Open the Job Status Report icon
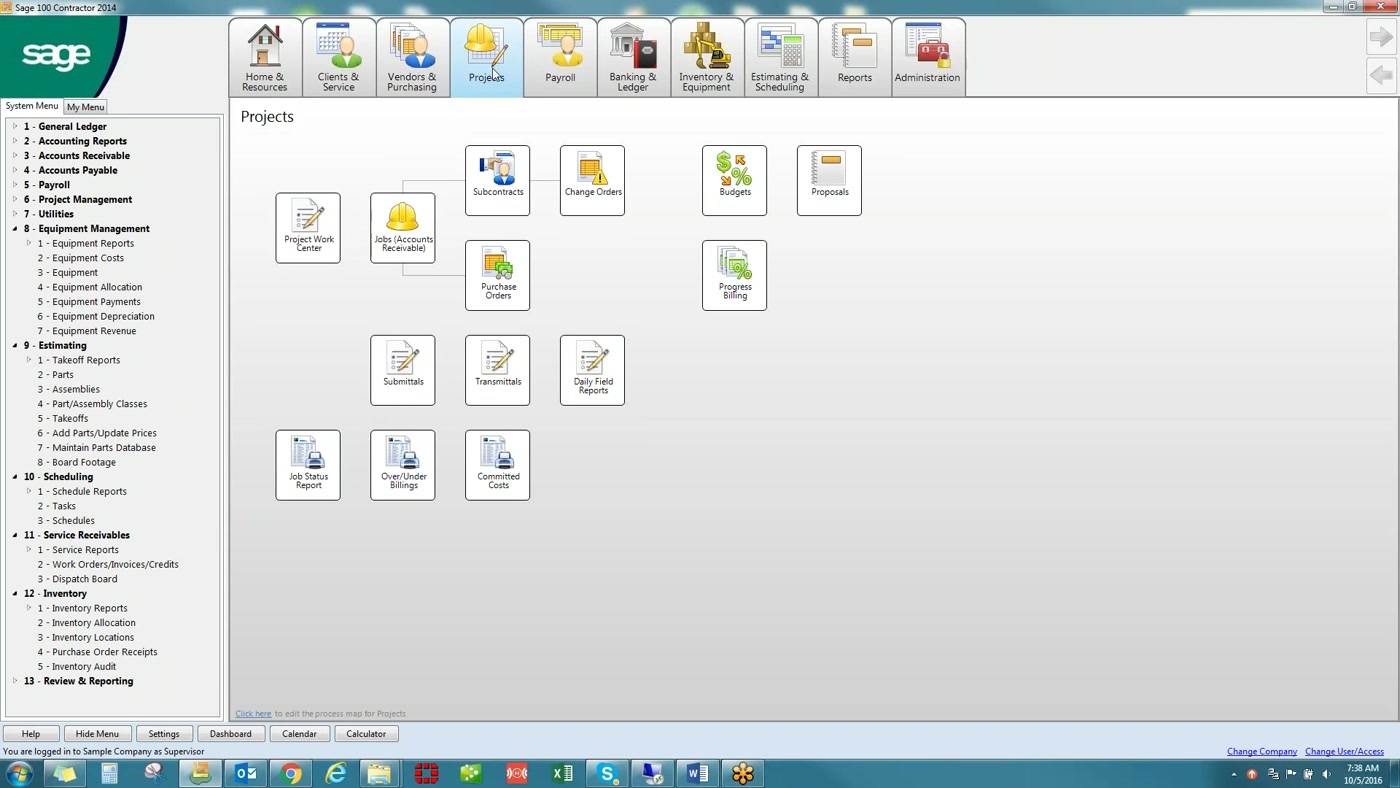The height and width of the screenshot is (788, 1400). coord(308,465)
